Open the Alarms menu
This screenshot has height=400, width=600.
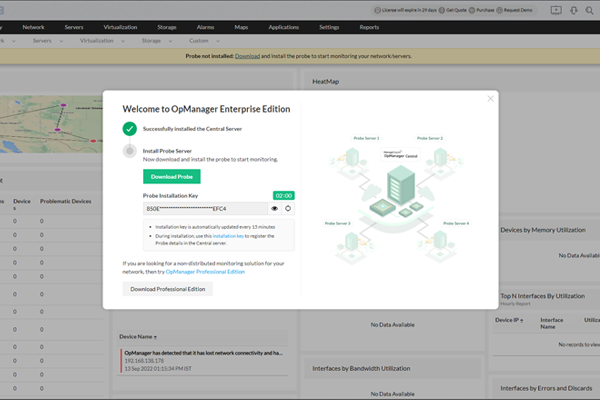[205, 27]
